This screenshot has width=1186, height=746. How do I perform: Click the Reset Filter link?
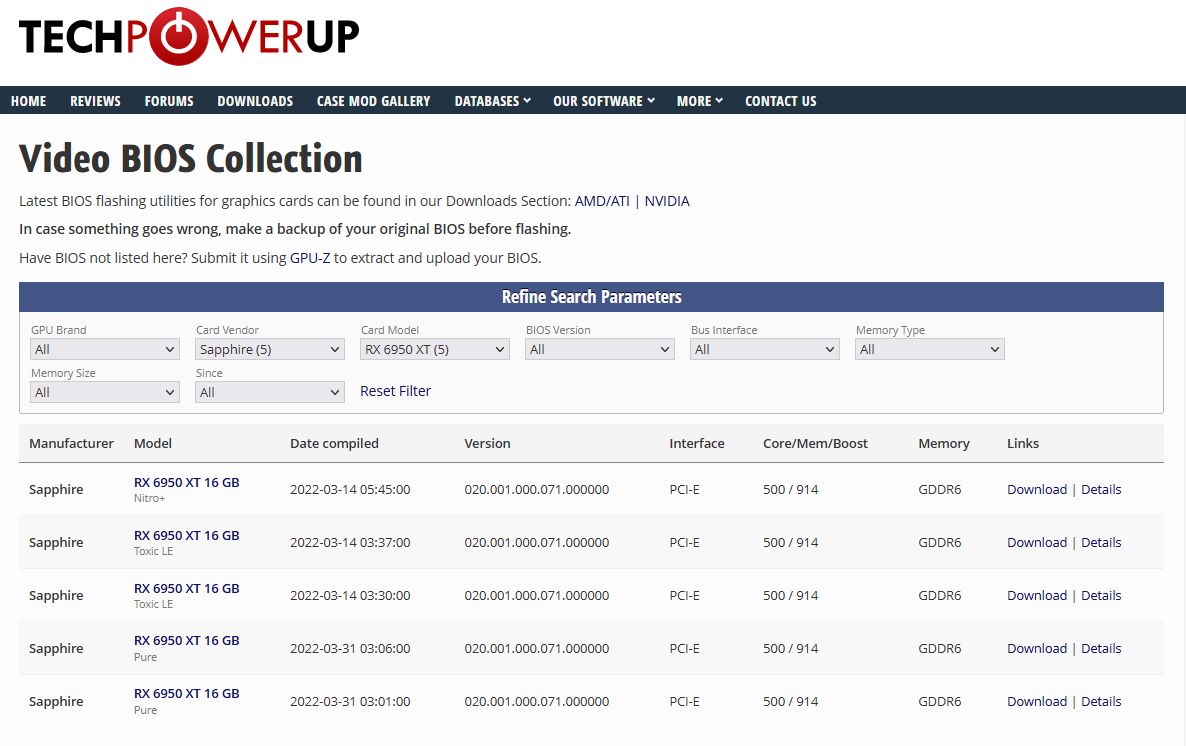[396, 391]
